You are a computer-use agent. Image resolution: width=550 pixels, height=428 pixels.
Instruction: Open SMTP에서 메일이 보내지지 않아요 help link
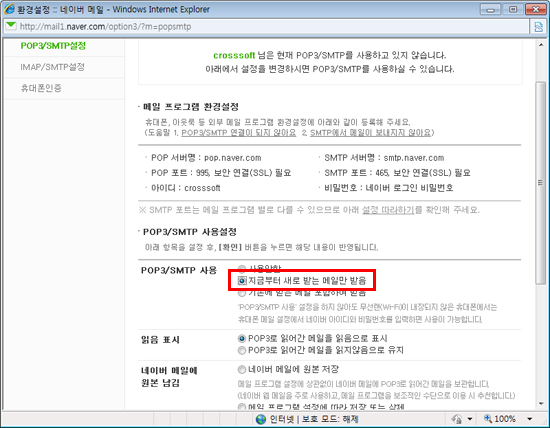pyautogui.click(x=370, y=133)
